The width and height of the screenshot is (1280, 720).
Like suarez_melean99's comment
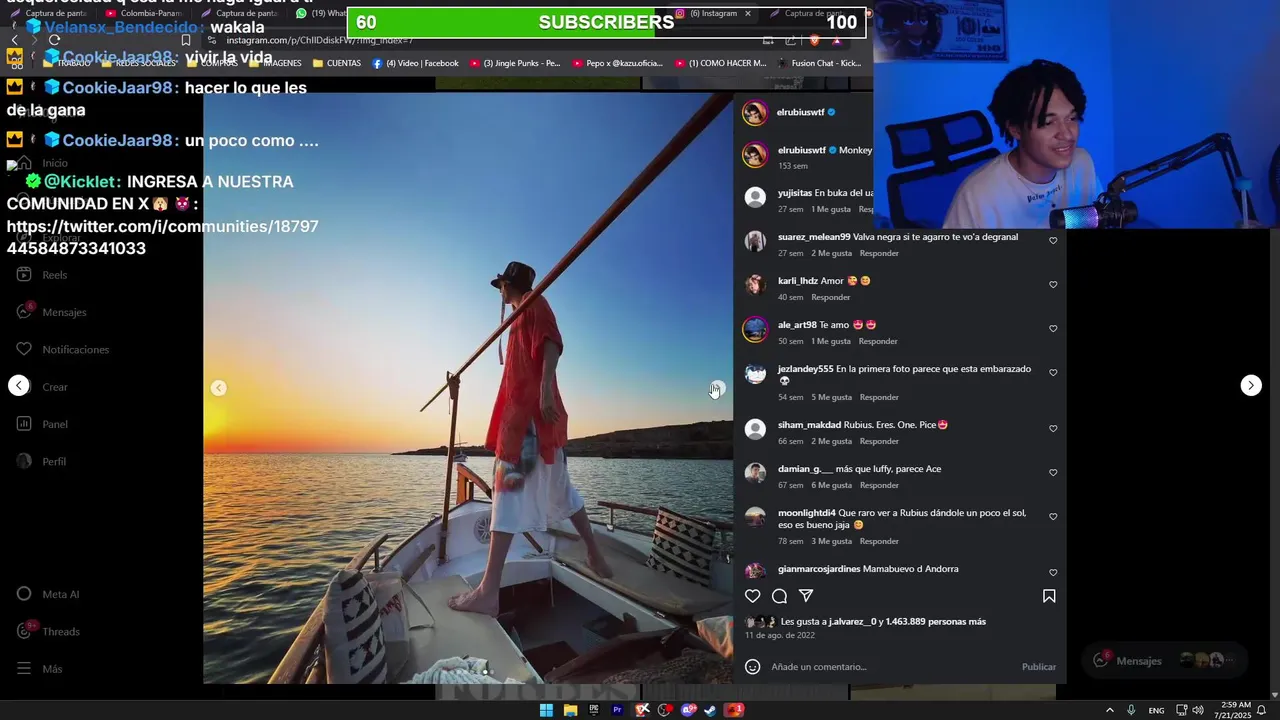tap(1053, 240)
